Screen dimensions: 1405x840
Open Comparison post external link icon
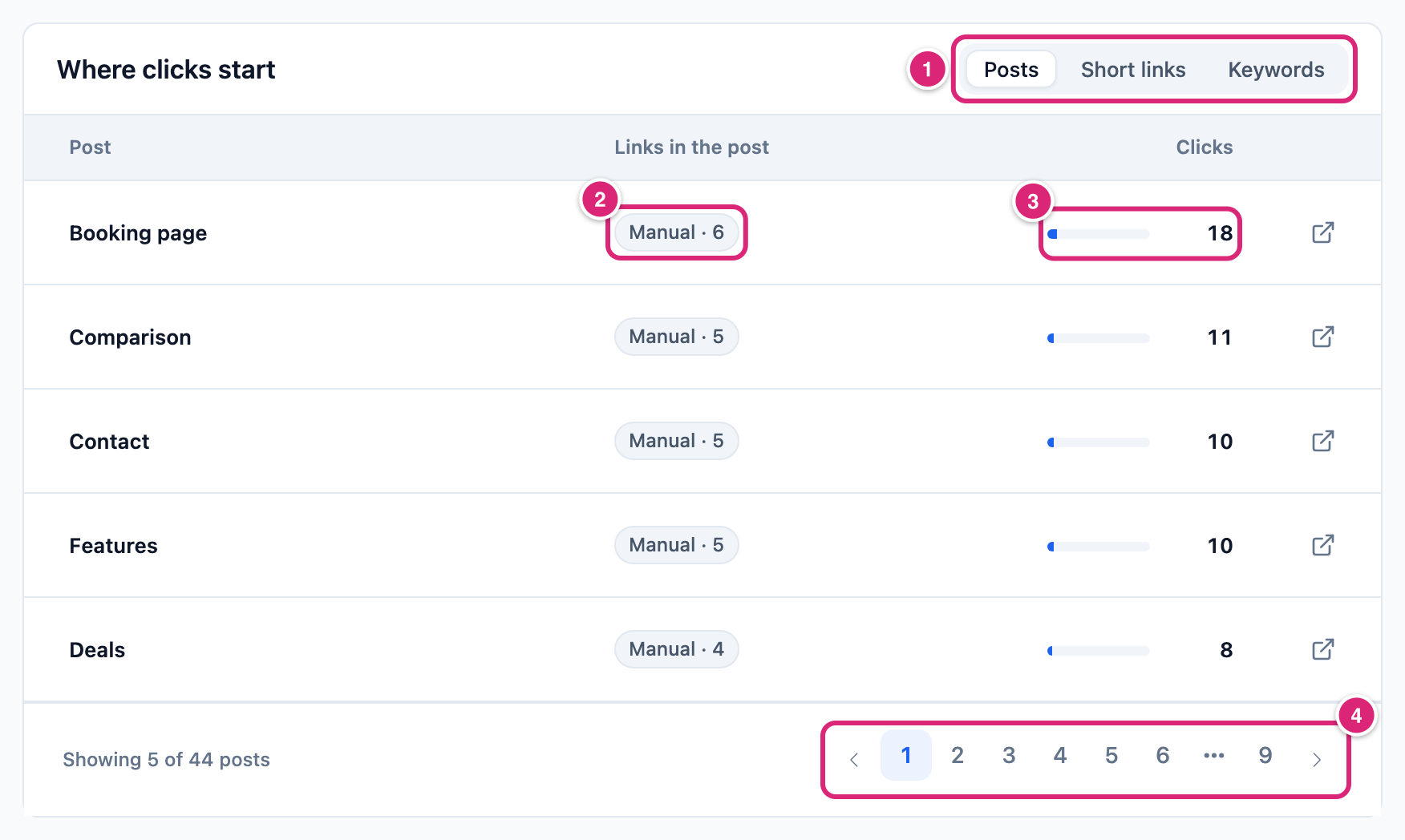pos(1322,337)
